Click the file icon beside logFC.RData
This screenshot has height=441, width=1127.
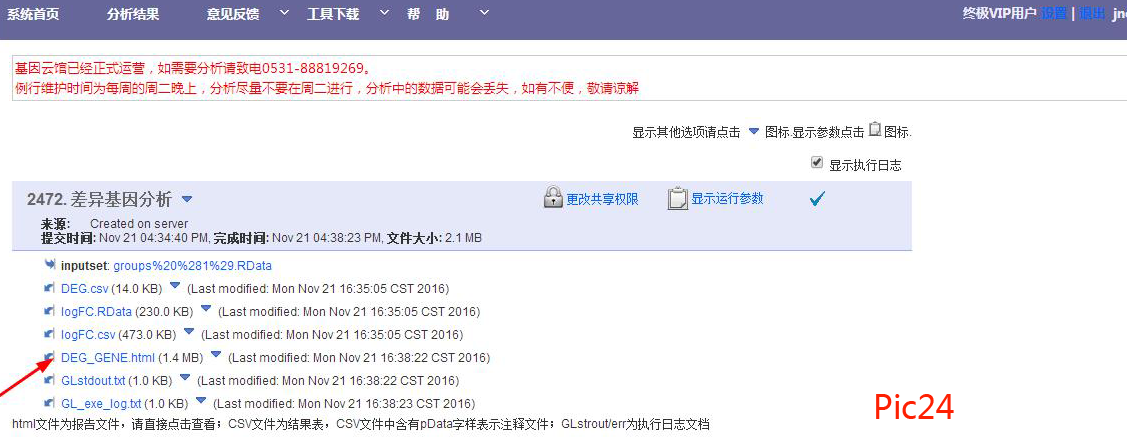pos(49,312)
